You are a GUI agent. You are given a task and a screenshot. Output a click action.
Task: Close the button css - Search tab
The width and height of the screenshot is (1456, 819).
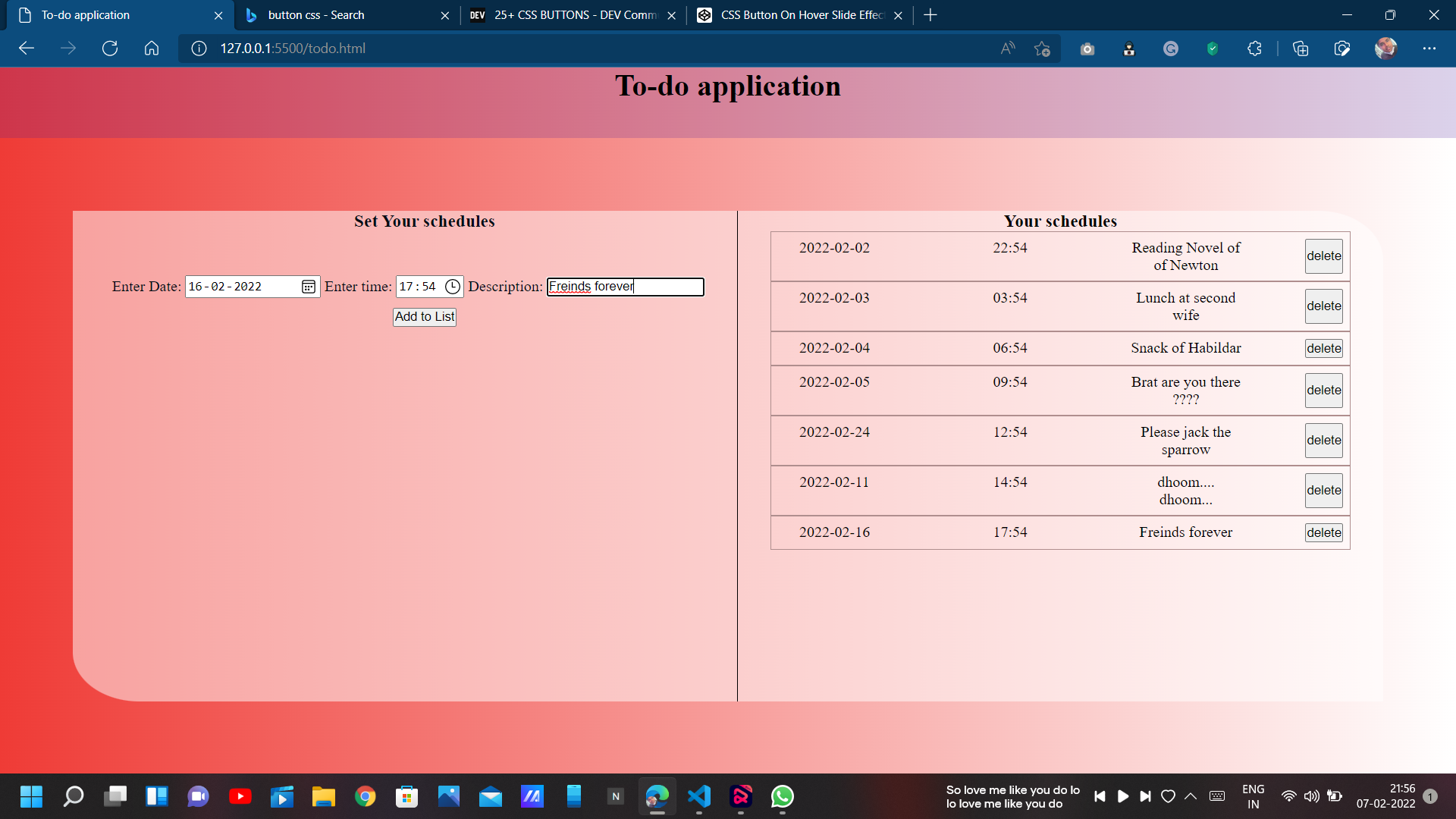[445, 15]
